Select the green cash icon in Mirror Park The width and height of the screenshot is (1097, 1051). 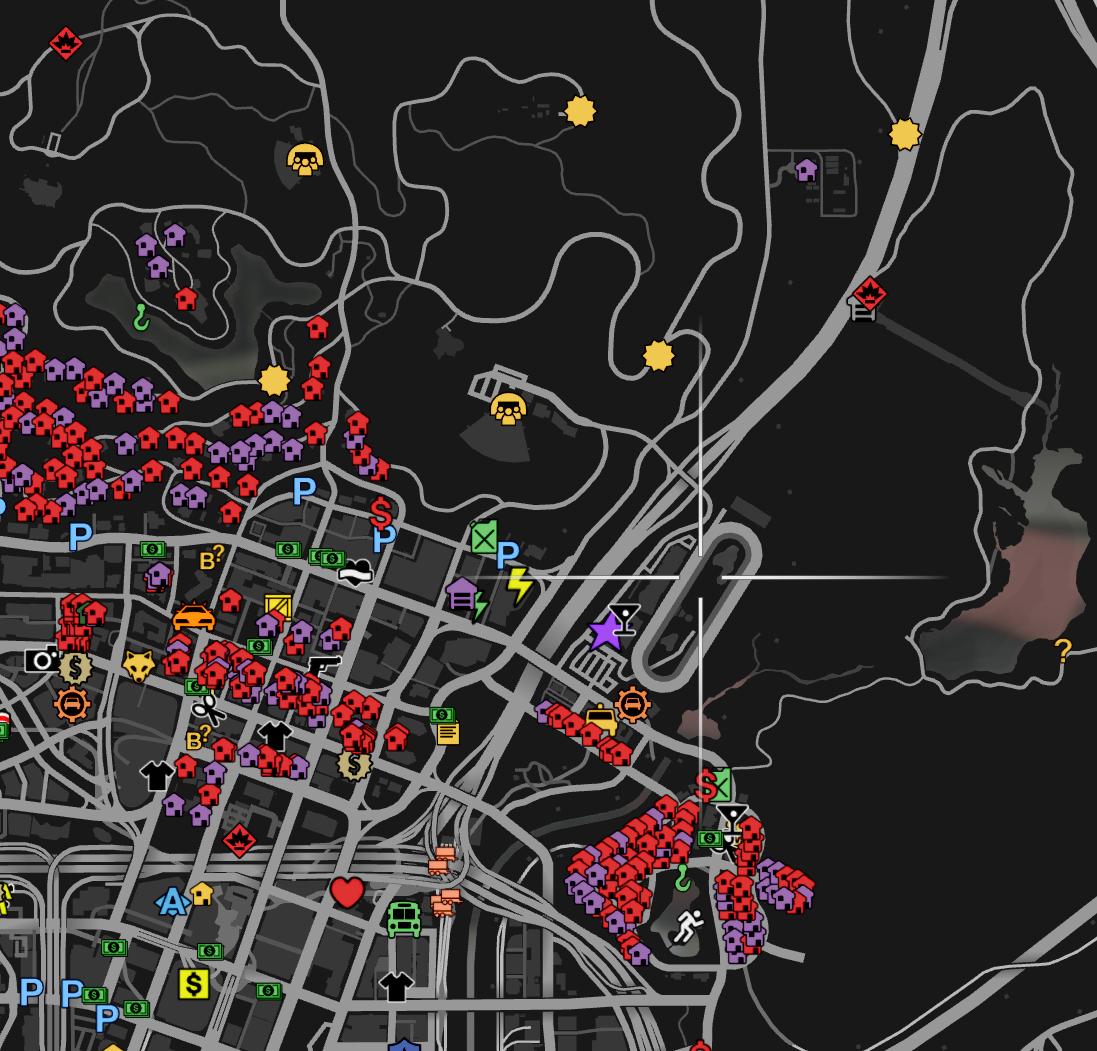pyautogui.click(x=710, y=838)
